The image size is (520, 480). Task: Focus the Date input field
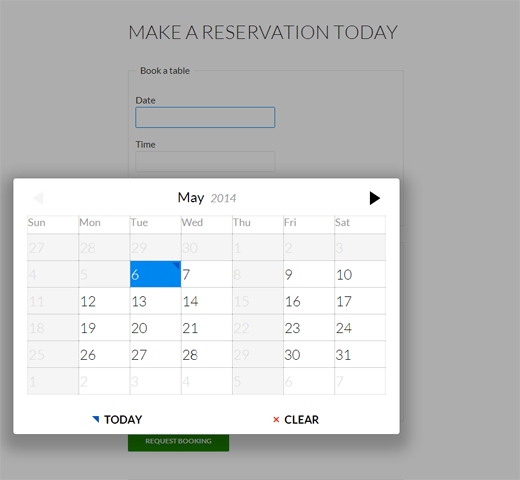click(205, 117)
